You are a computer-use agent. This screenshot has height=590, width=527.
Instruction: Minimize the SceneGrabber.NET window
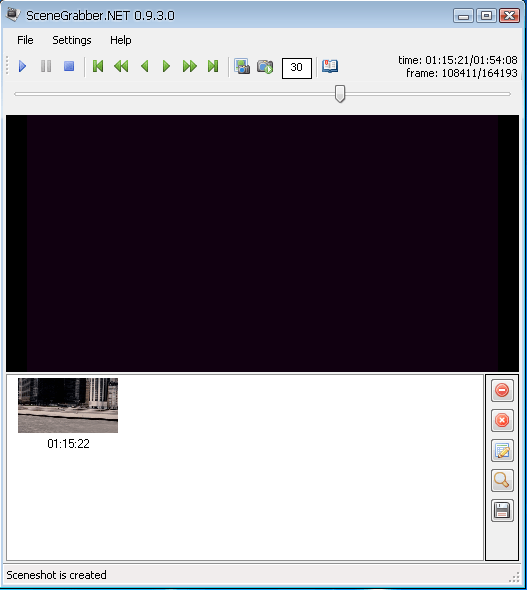coord(463,16)
